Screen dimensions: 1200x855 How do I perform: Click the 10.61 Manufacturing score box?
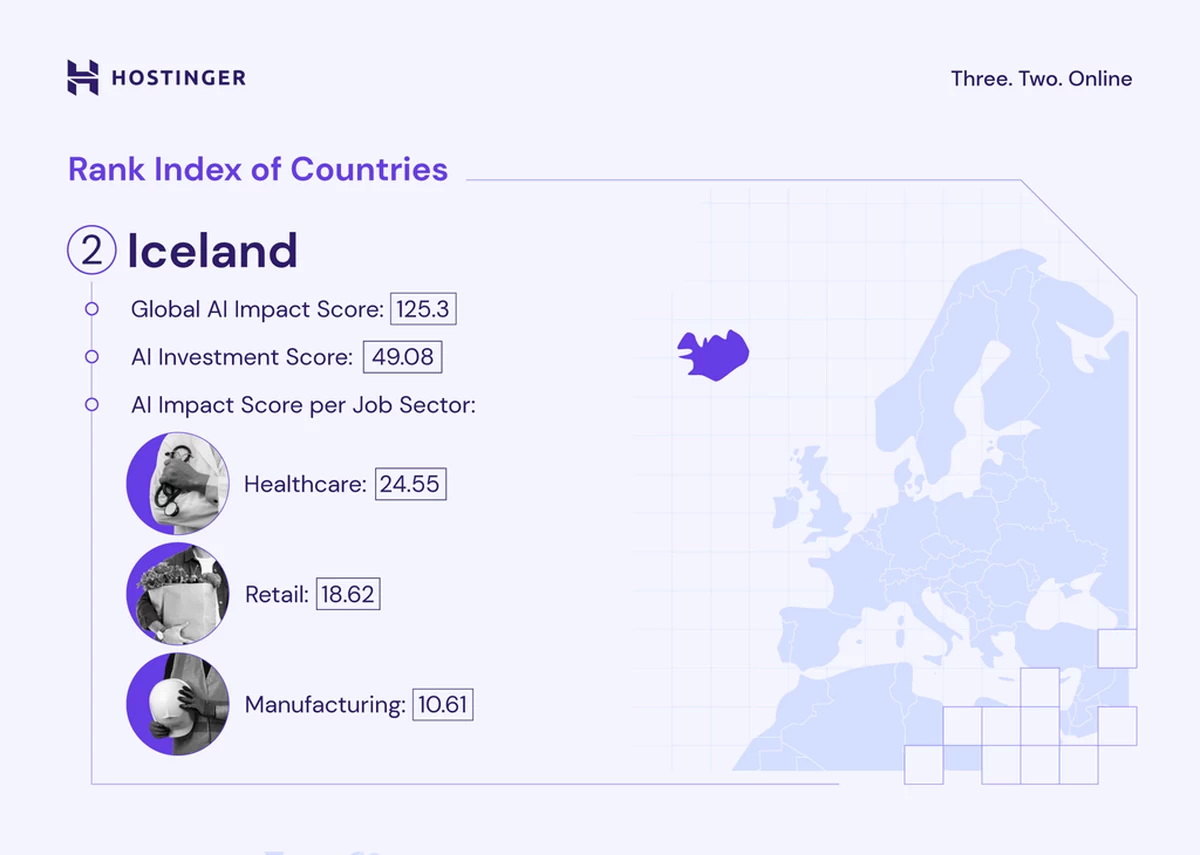point(442,704)
